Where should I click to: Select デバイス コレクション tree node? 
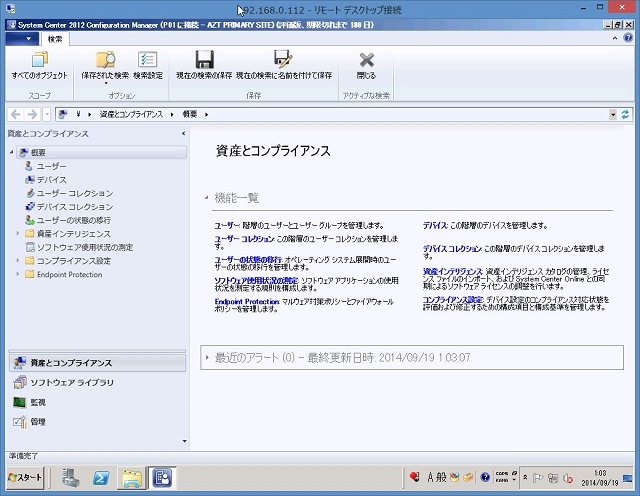pos(75,207)
